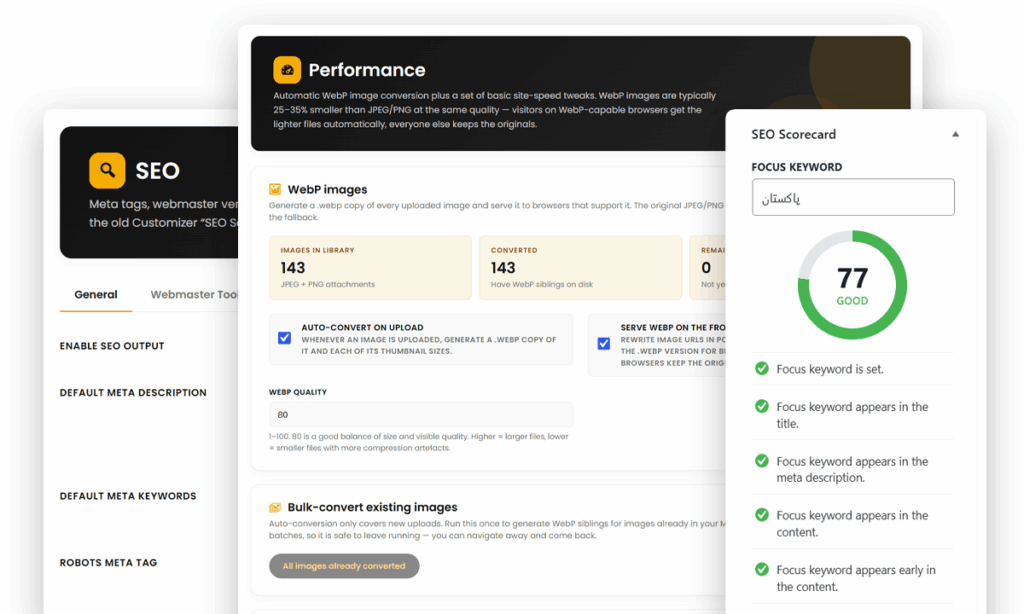Click 'Focus keyword appears early in the content.'
Screen dimensions: 1024x614
[856, 578]
